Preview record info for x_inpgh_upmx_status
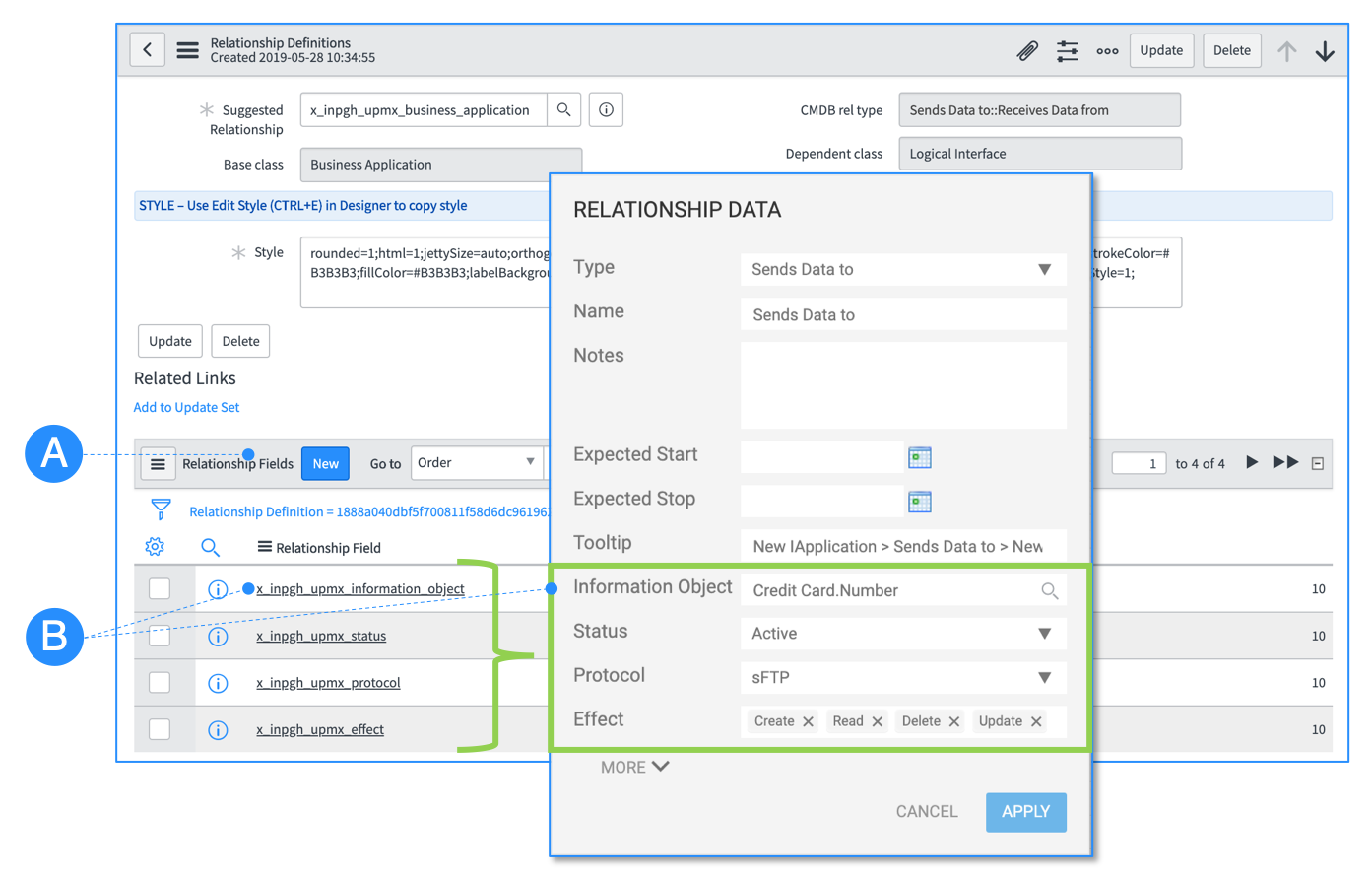This screenshot has width=1372, height=882. [218, 637]
